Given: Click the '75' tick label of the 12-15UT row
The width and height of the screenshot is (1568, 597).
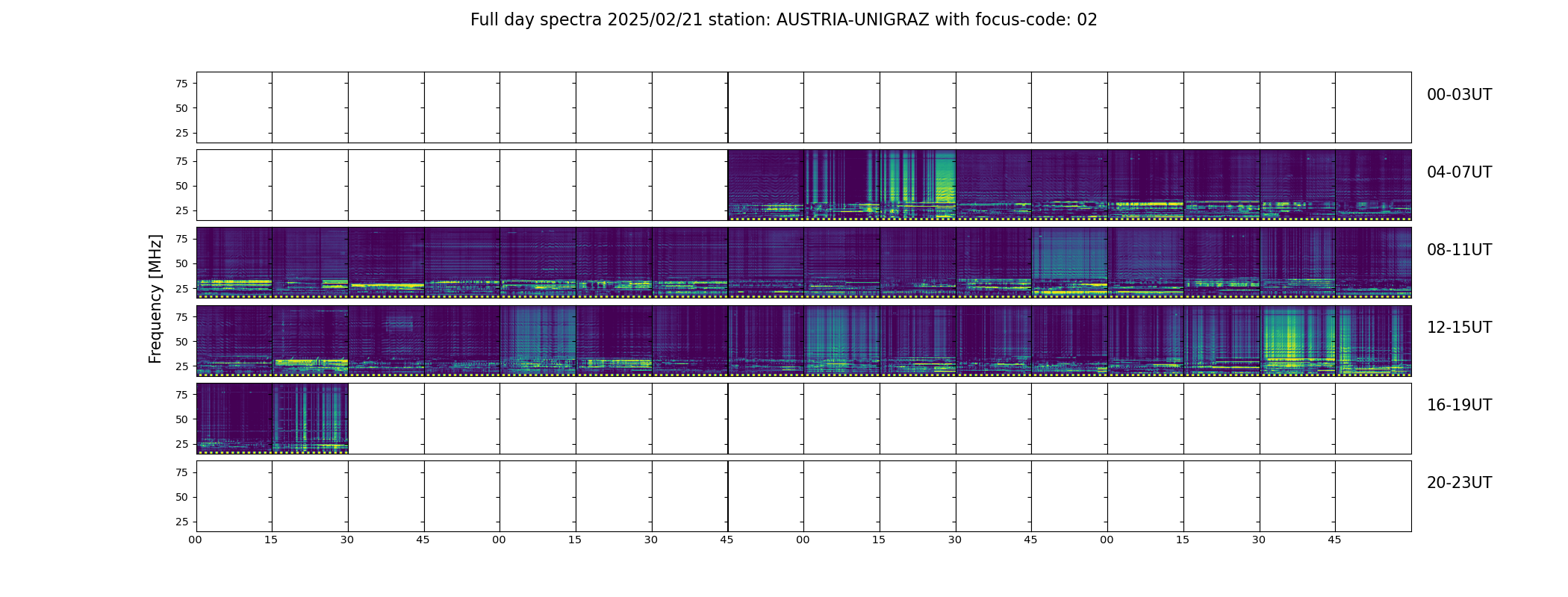Looking at the screenshot, I should 181,317.
